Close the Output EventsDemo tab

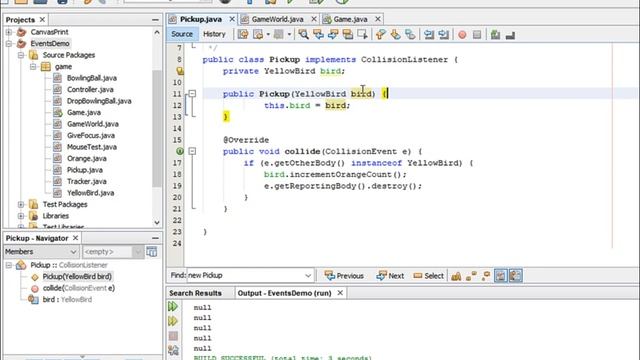pos(340,293)
